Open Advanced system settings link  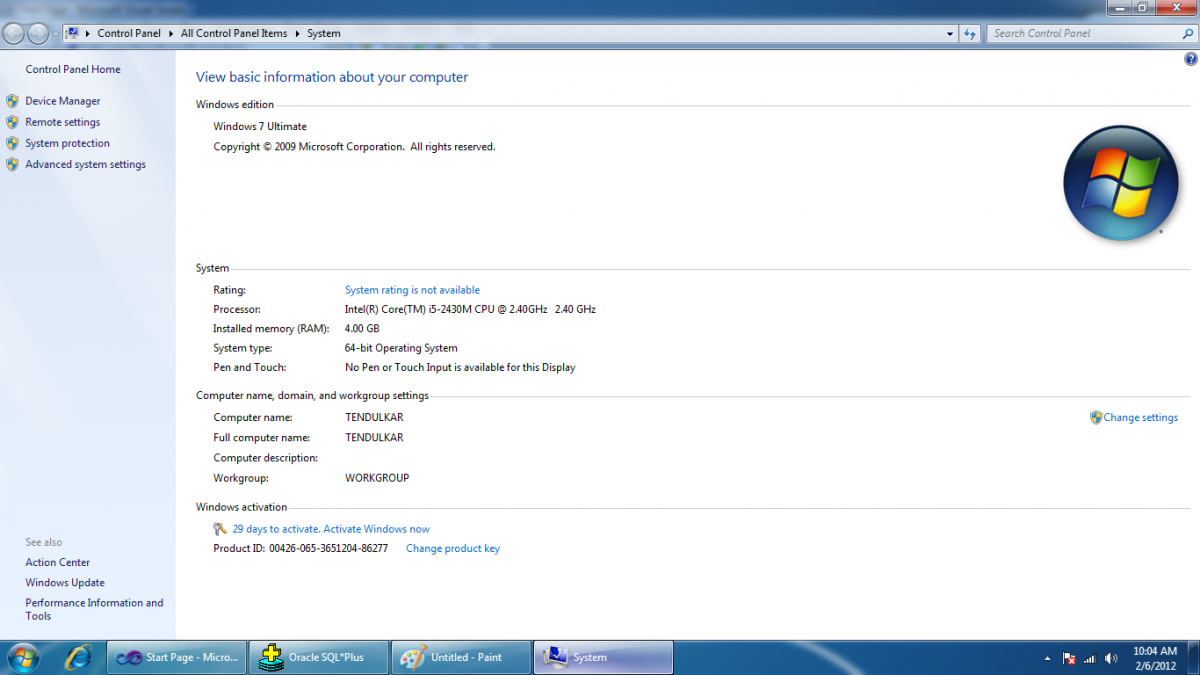click(86, 164)
